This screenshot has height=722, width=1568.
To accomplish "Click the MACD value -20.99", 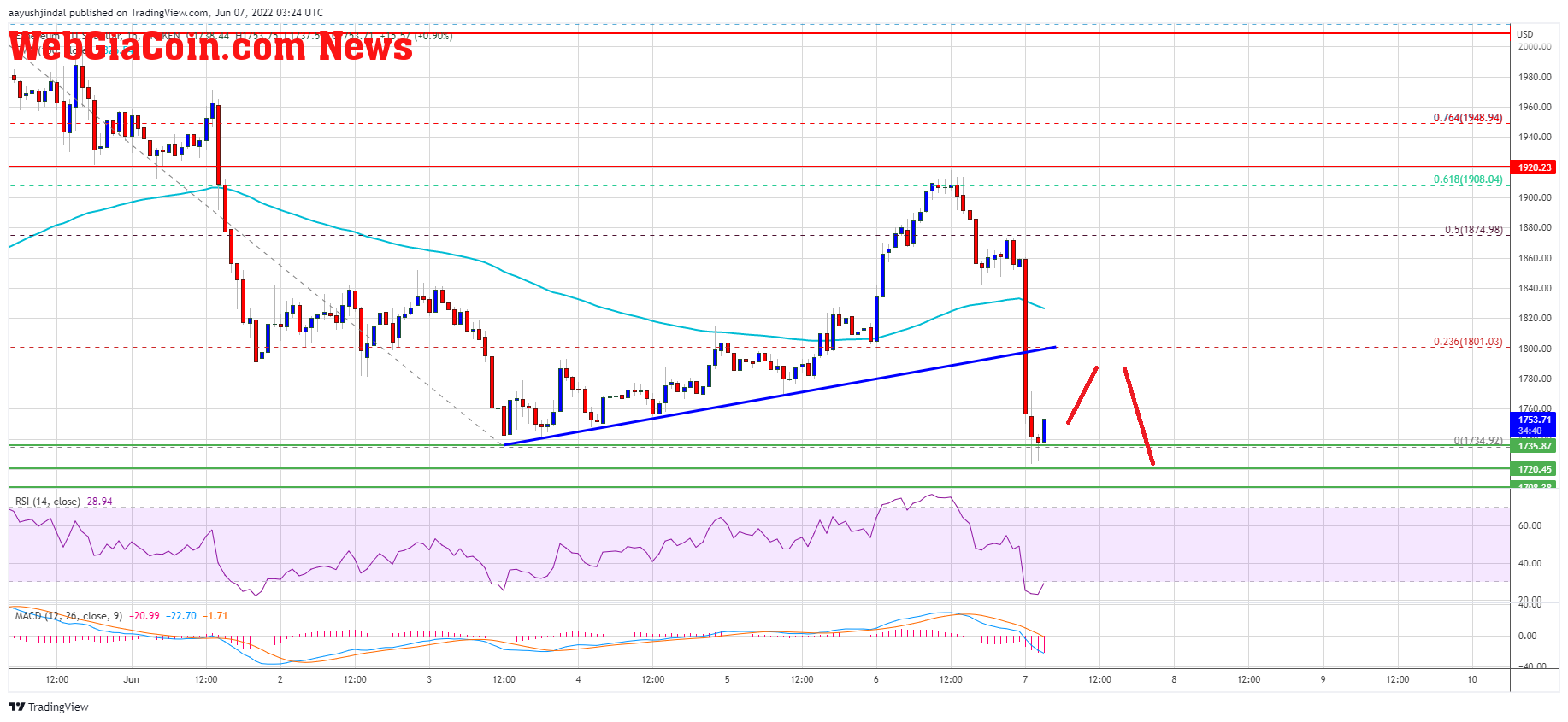I will point(145,615).
